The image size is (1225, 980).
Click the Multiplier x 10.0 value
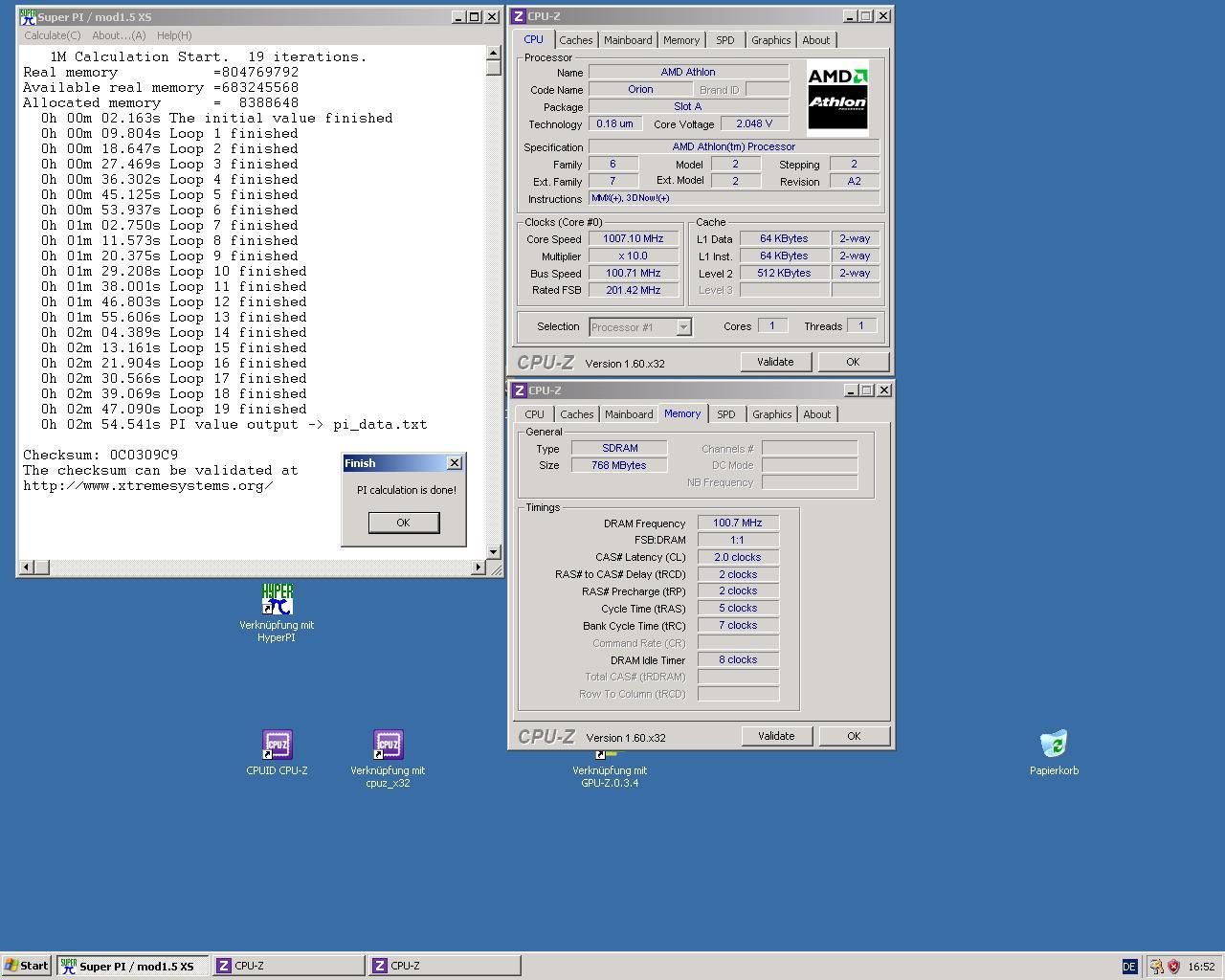[634, 256]
